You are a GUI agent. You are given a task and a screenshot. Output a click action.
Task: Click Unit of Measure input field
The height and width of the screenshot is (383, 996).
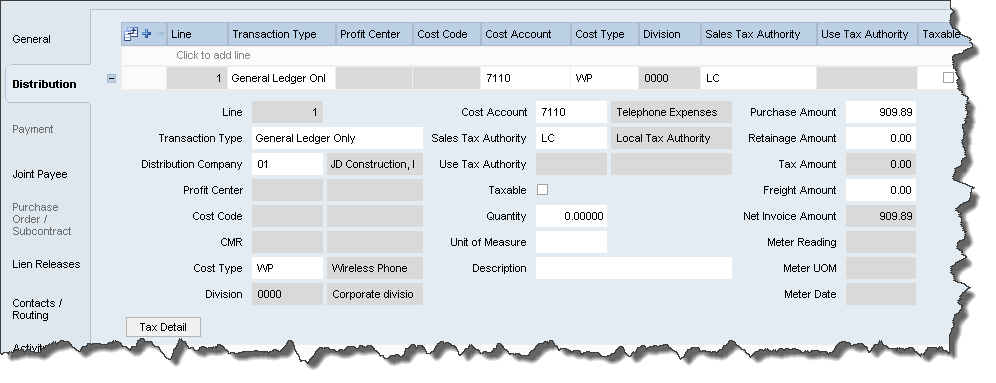click(x=571, y=242)
